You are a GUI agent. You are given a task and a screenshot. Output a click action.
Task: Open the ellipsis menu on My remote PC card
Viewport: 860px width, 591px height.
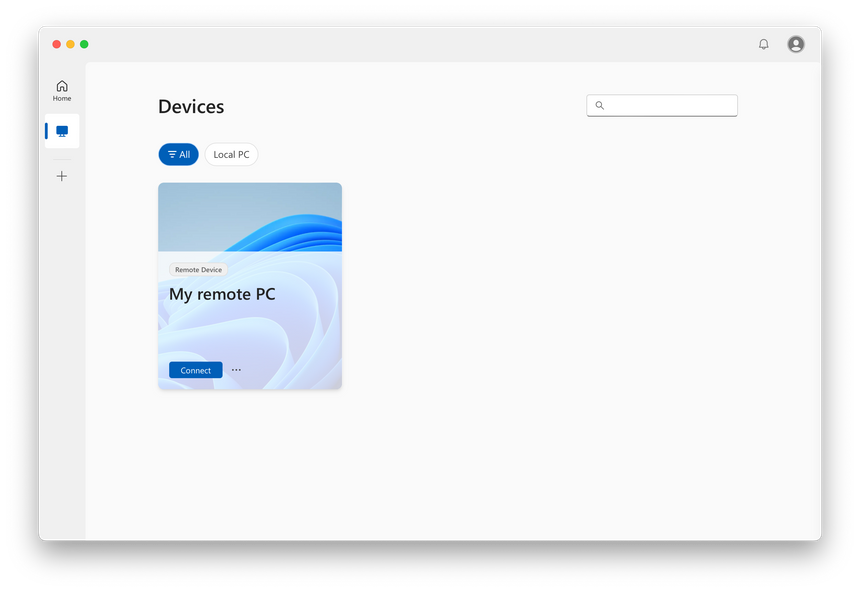tap(236, 369)
